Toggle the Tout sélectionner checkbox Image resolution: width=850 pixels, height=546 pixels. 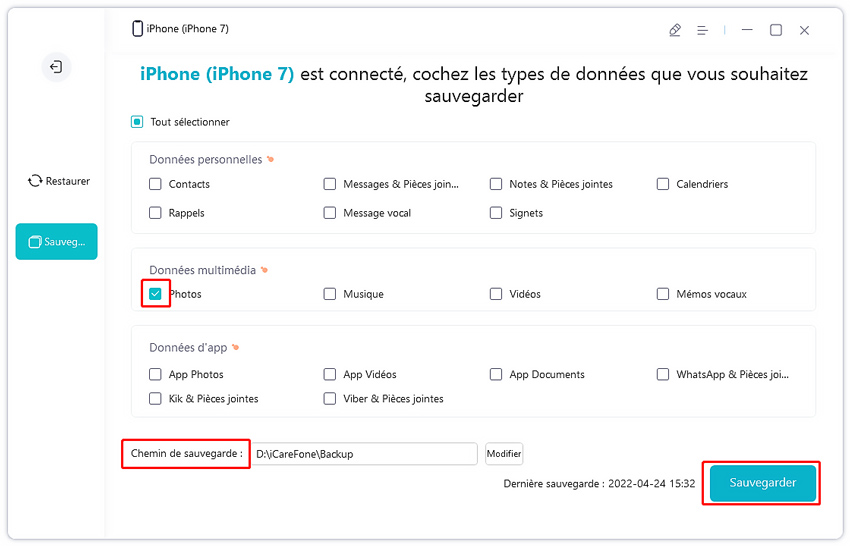pos(137,122)
